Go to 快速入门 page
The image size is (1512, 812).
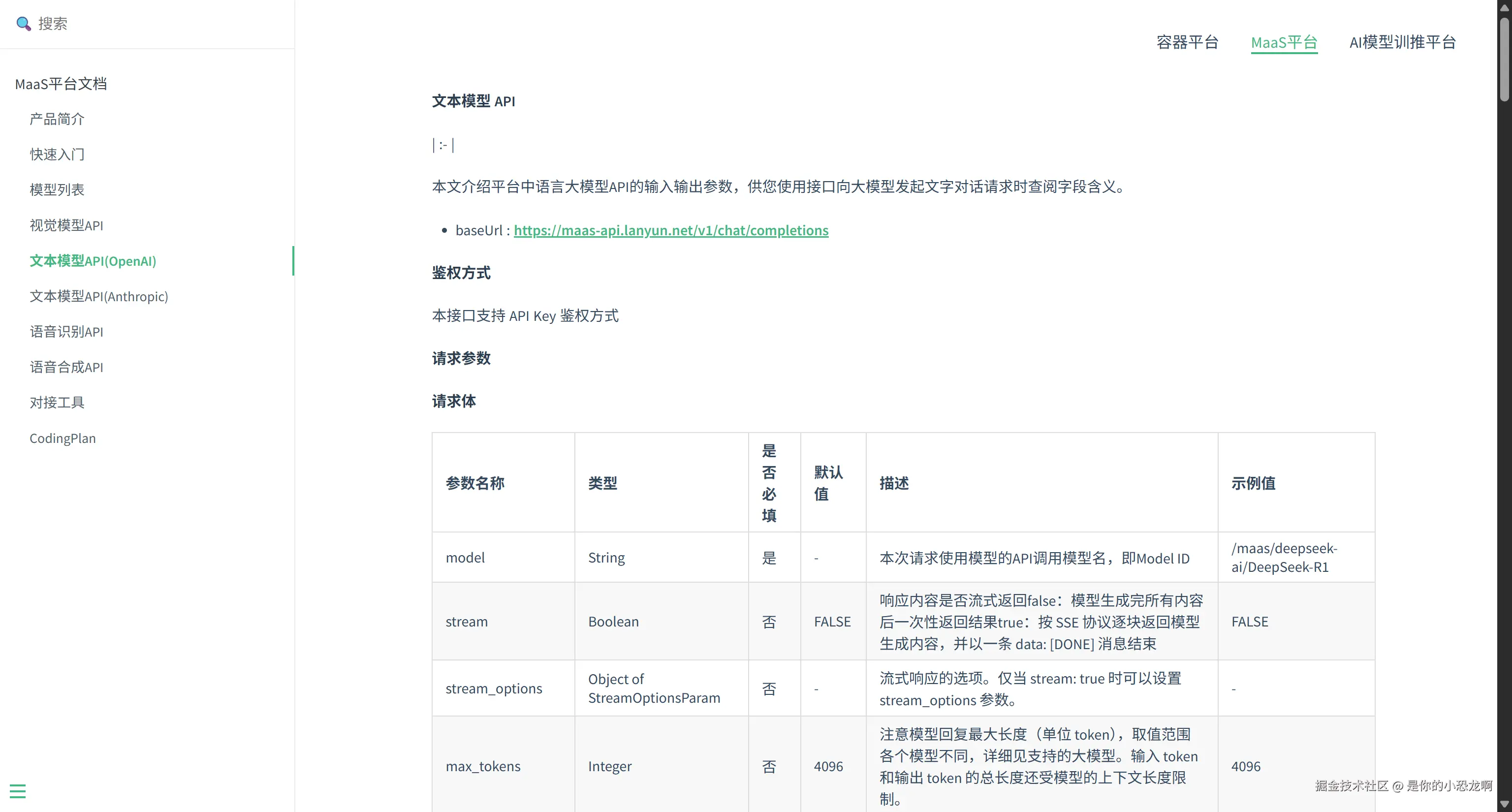57,155
